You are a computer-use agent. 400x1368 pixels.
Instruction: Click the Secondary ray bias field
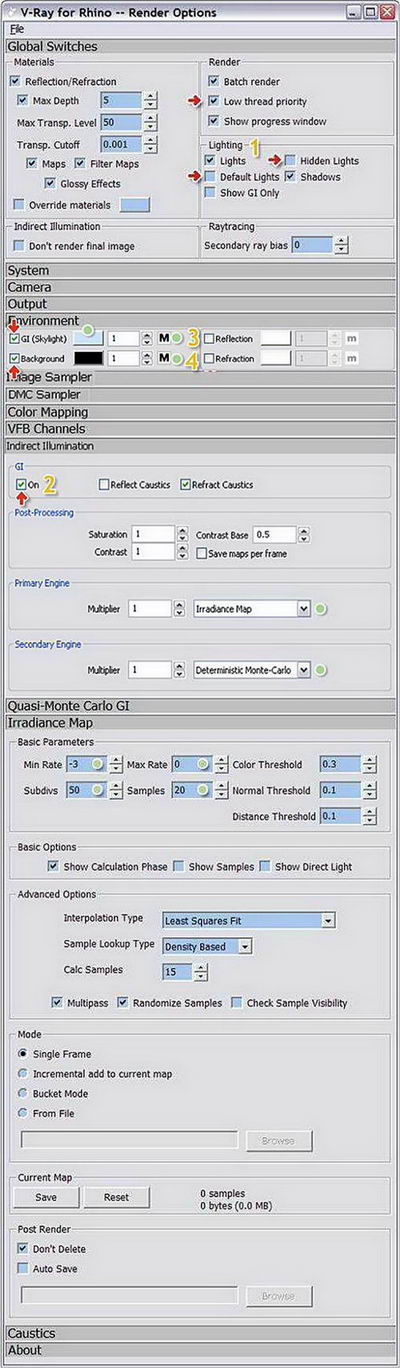point(311,244)
